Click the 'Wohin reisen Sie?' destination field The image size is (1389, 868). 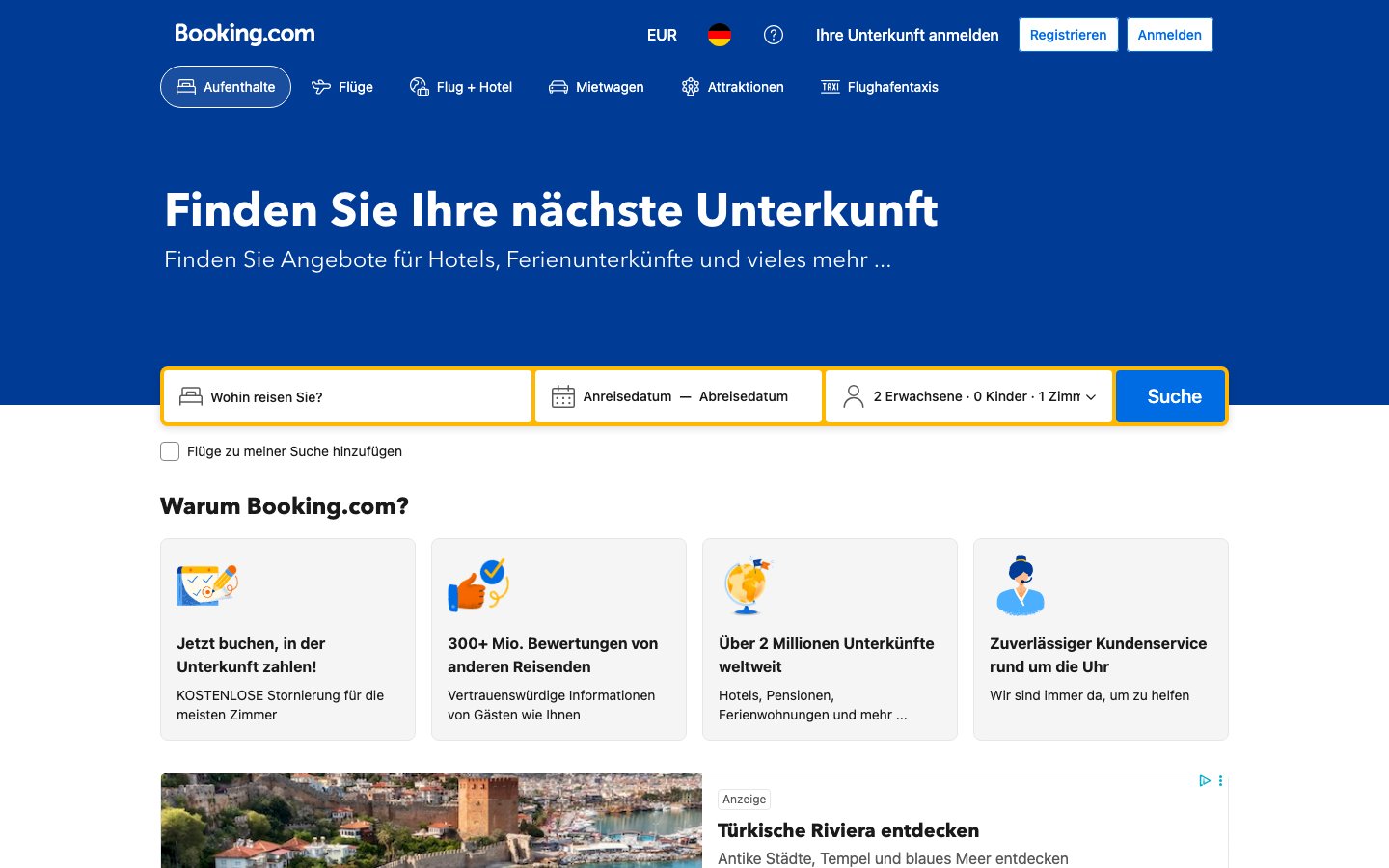pyautogui.click(x=347, y=396)
